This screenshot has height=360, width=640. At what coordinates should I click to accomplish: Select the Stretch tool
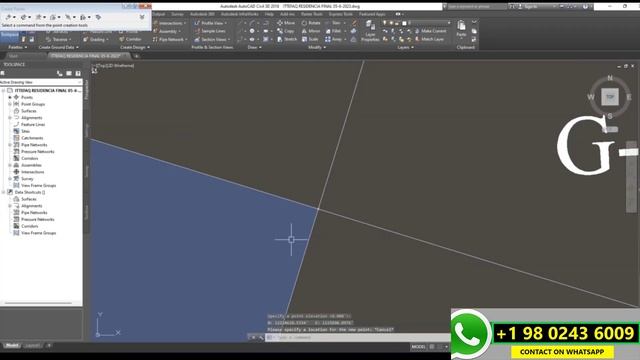287,39
